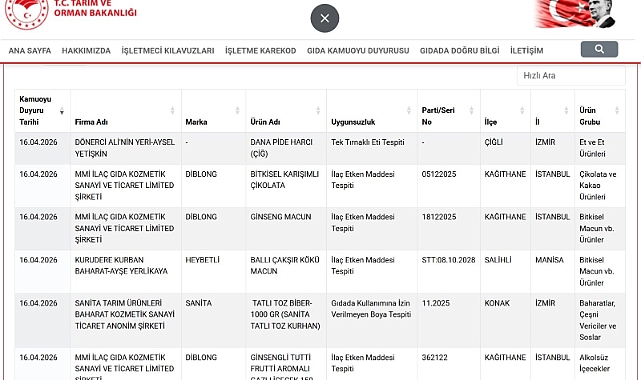
Task: Open İŞLETMECİ KILAVUZLARI menu
Action: pos(168,51)
